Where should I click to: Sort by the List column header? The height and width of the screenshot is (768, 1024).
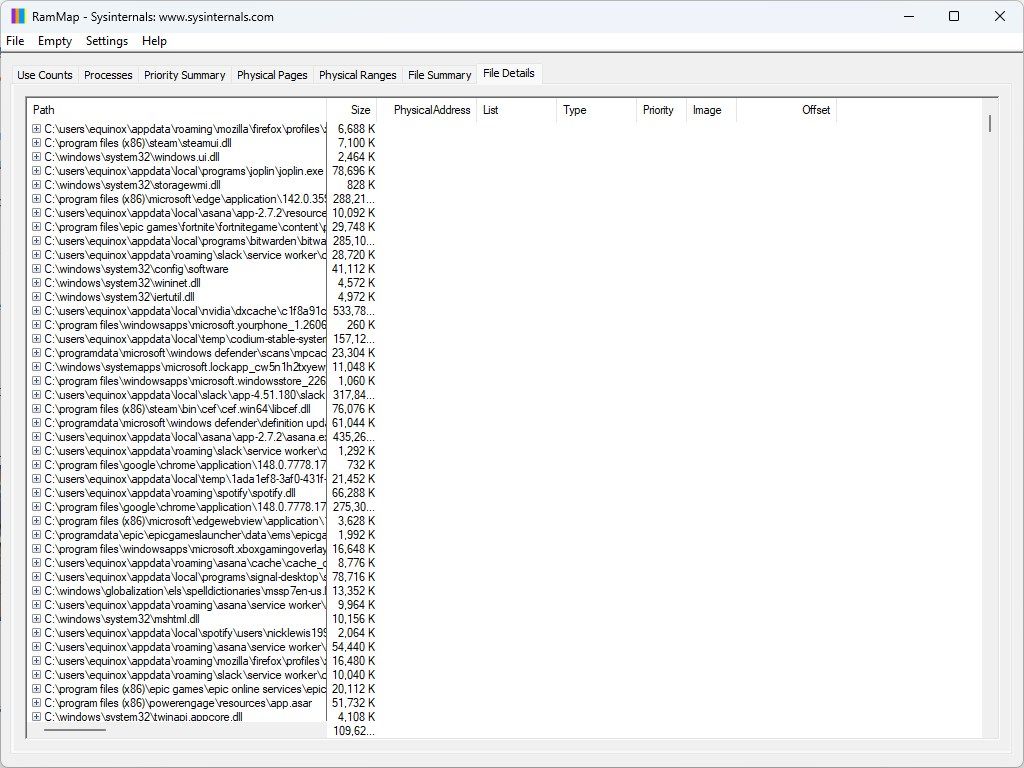pyautogui.click(x=516, y=110)
